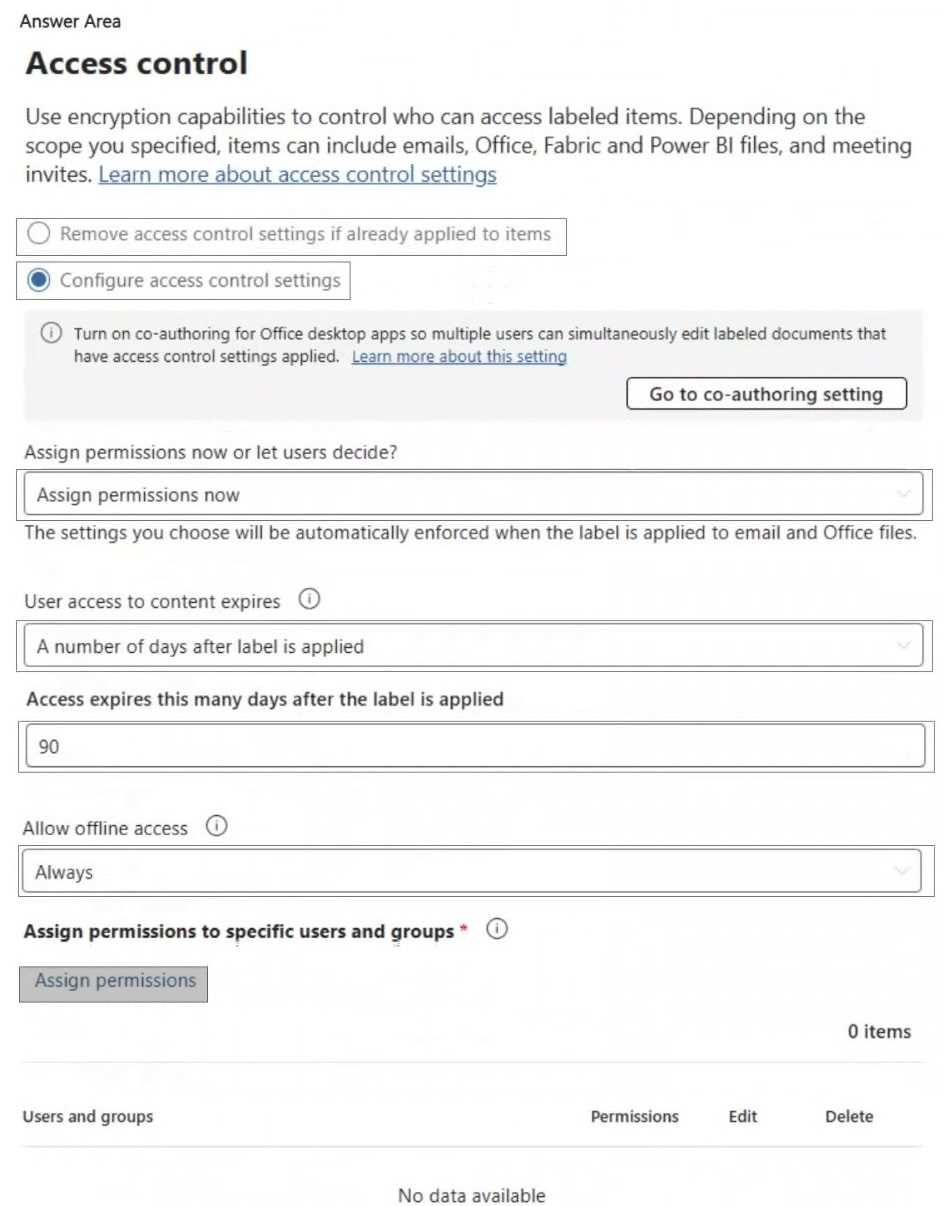
Task: Select Configure access control settings option
Action: click(x=38, y=281)
